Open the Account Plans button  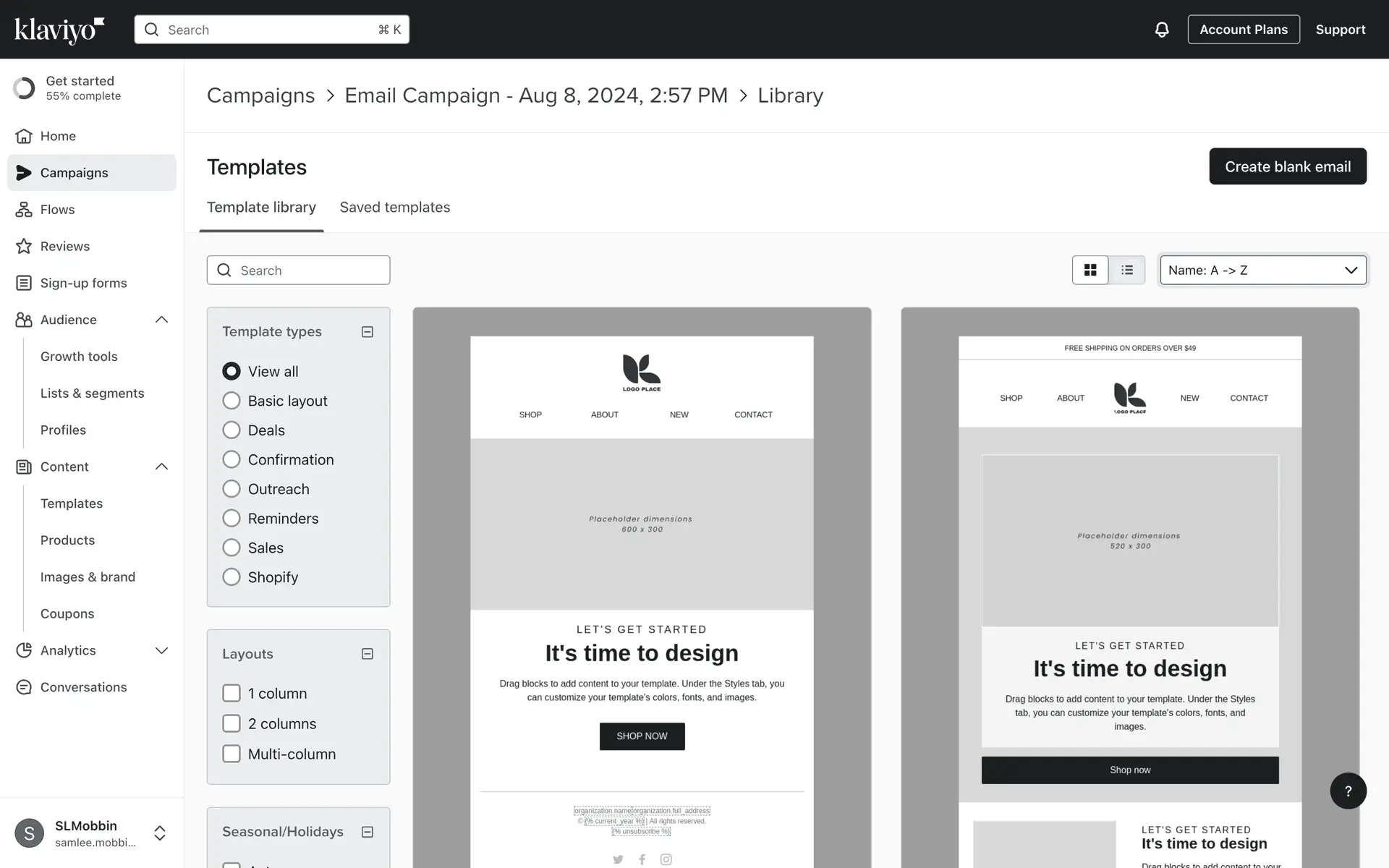point(1243,30)
